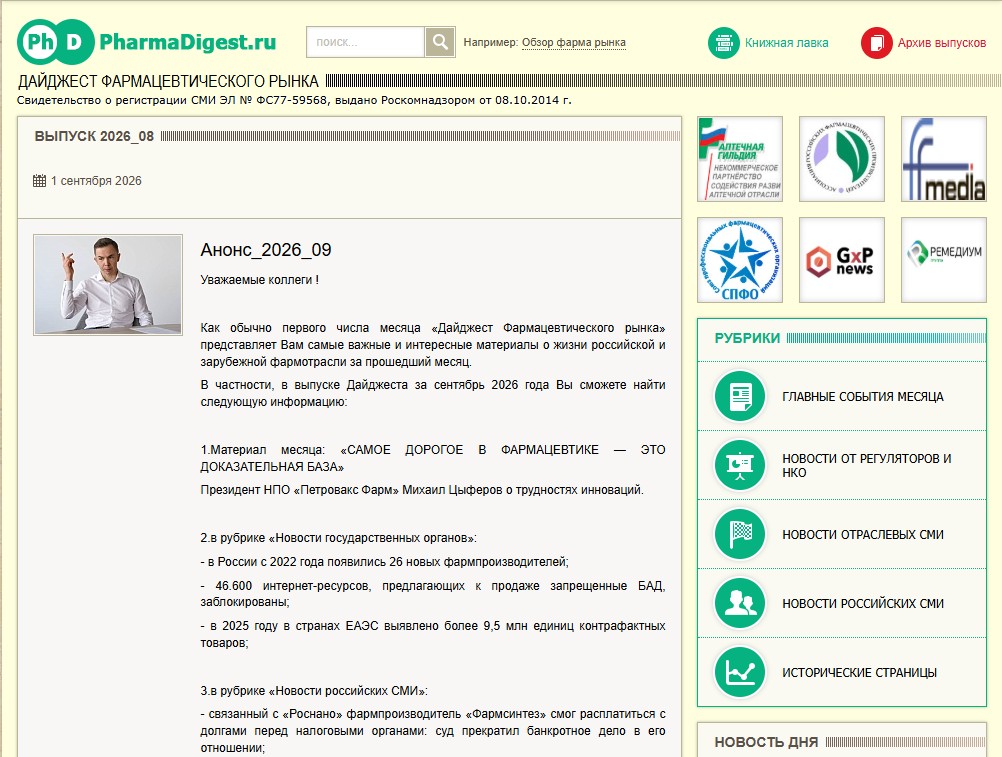
Task: Click the chart icon for Исторические страницы
Action: [x=740, y=672]
